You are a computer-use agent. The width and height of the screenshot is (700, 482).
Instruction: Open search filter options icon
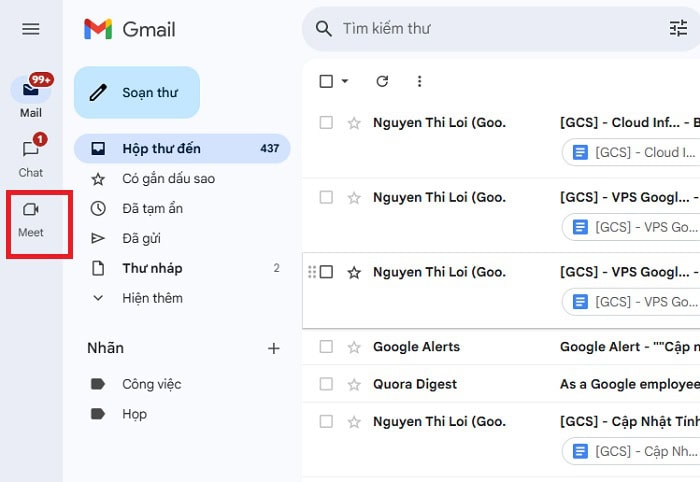point(678,29)
